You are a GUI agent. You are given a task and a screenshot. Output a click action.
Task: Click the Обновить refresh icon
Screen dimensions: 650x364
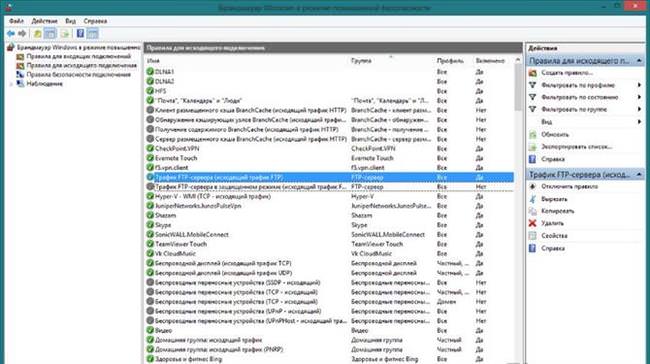point(533,135)
